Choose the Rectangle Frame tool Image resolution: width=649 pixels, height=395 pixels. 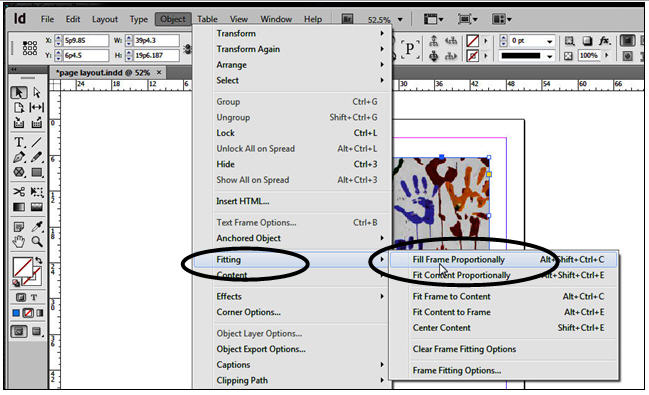[19, 172]
